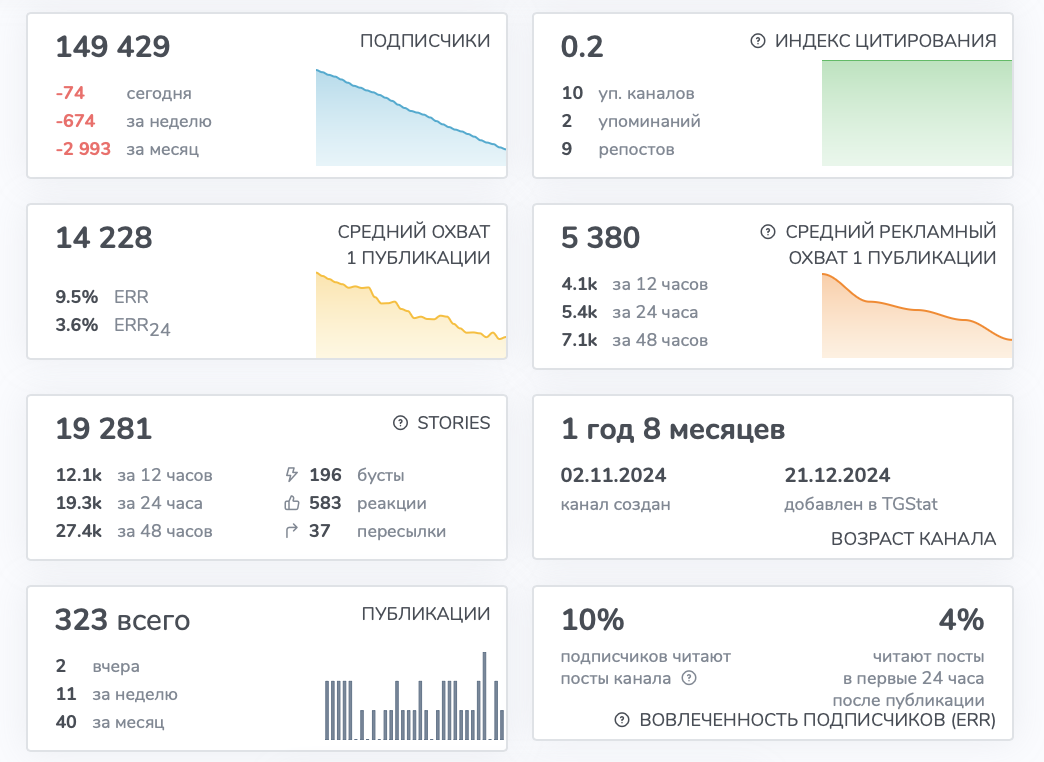
Task: Click the '9.5% ERR' value
Action: [102, 296]
